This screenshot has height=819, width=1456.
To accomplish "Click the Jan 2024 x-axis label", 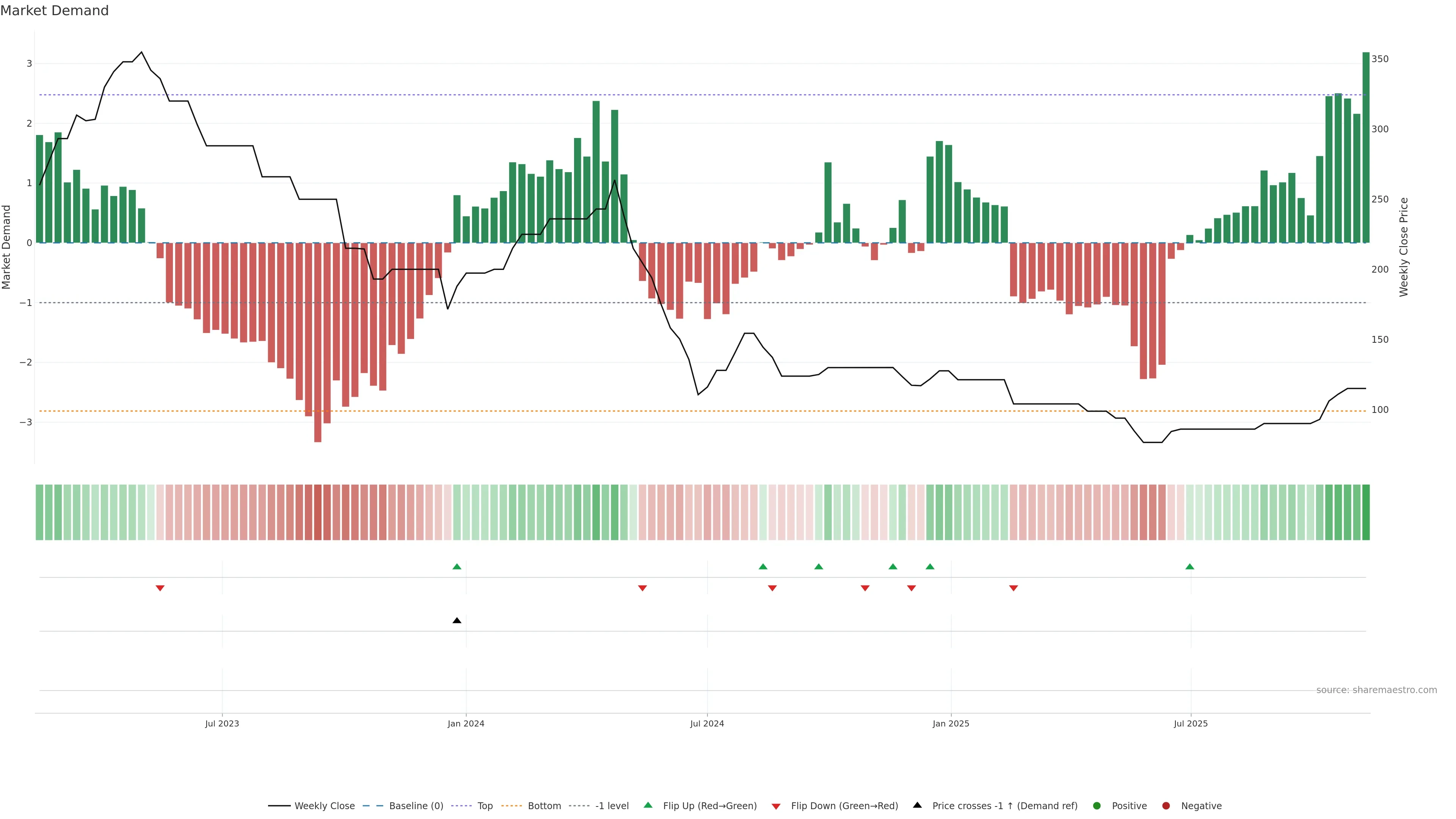I will point(466,723).
